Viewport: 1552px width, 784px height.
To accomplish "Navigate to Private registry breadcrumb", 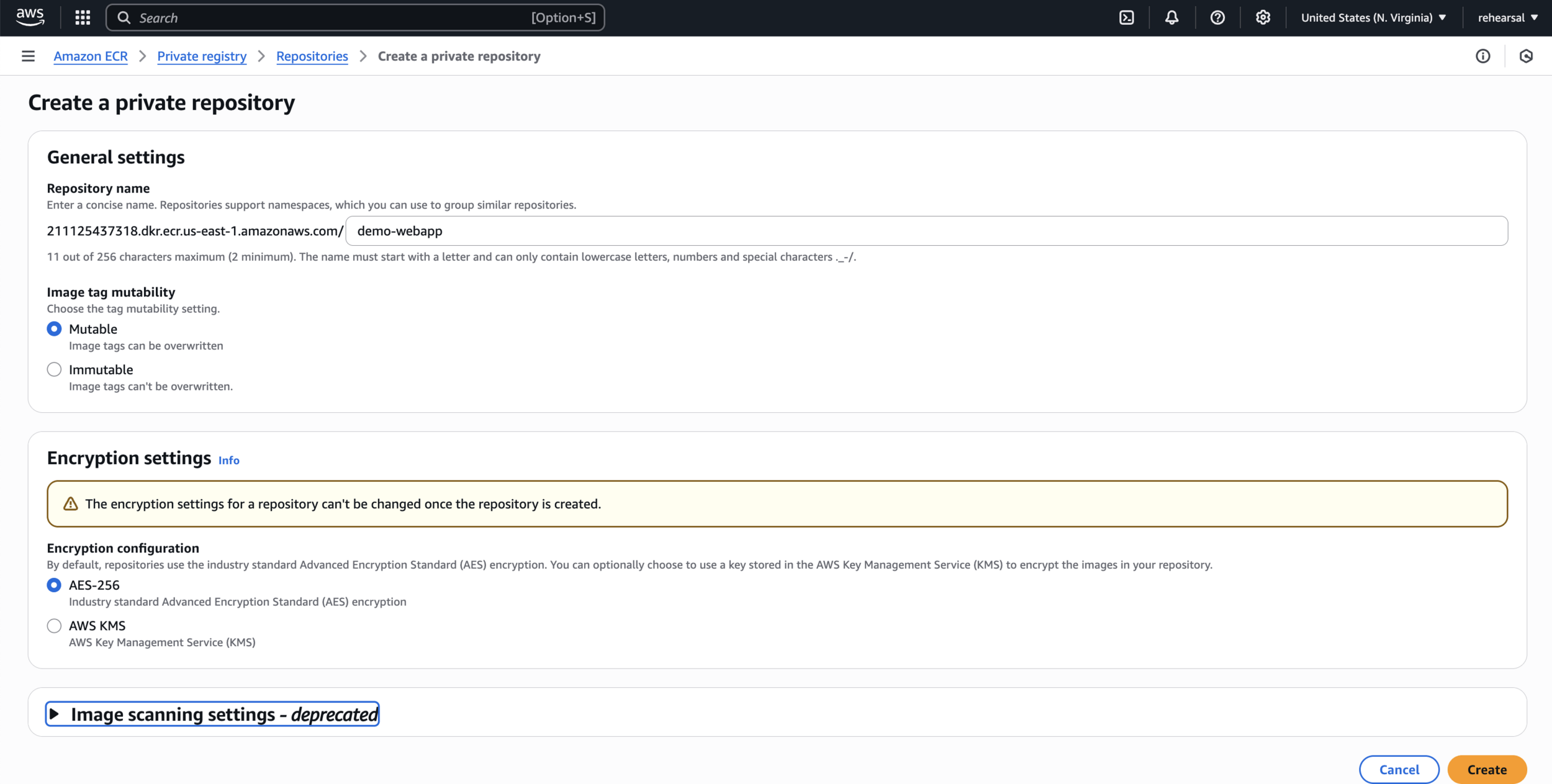I will [x=202, y=56].
